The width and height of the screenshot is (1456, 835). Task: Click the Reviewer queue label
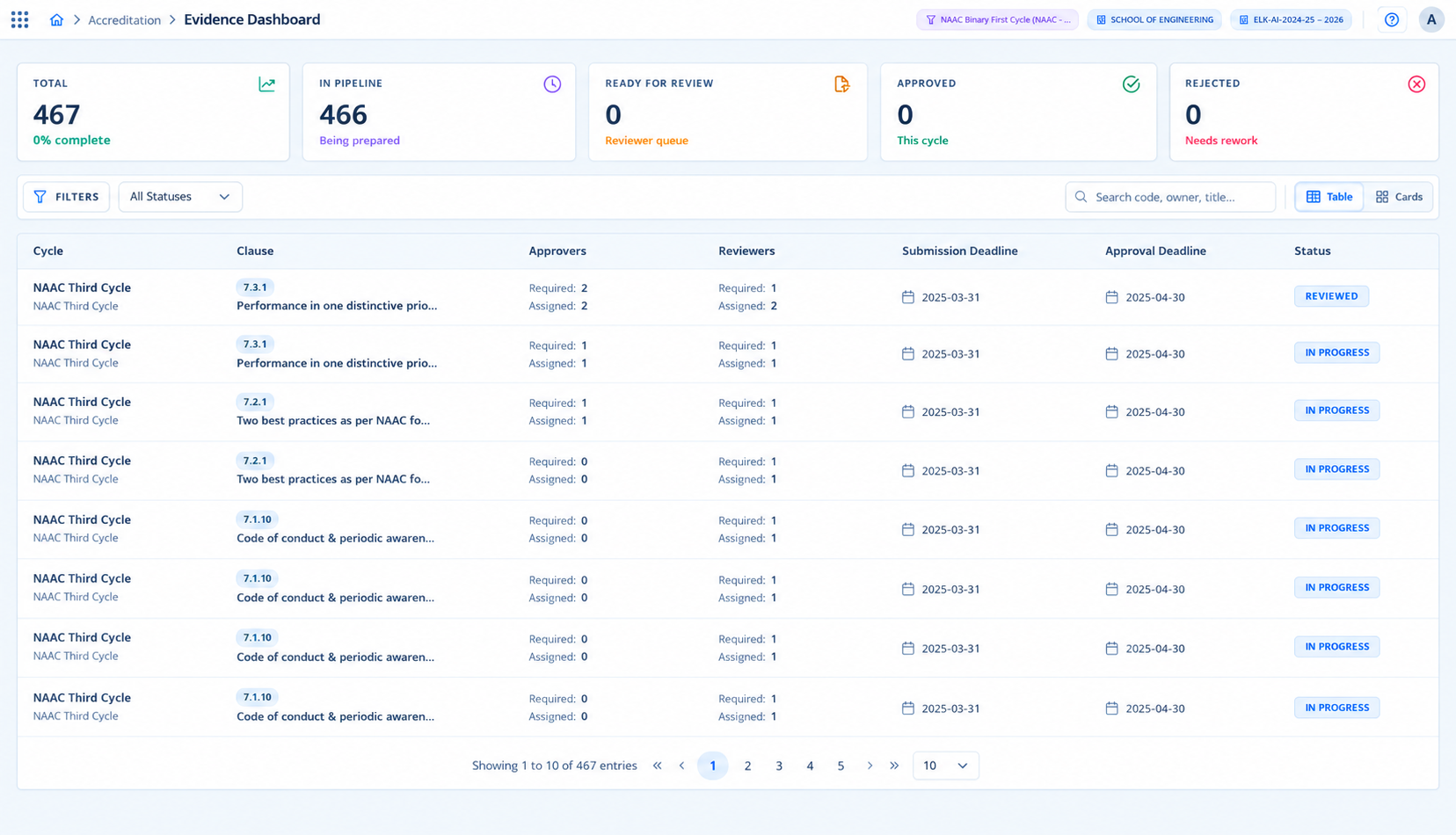point(646,141)
